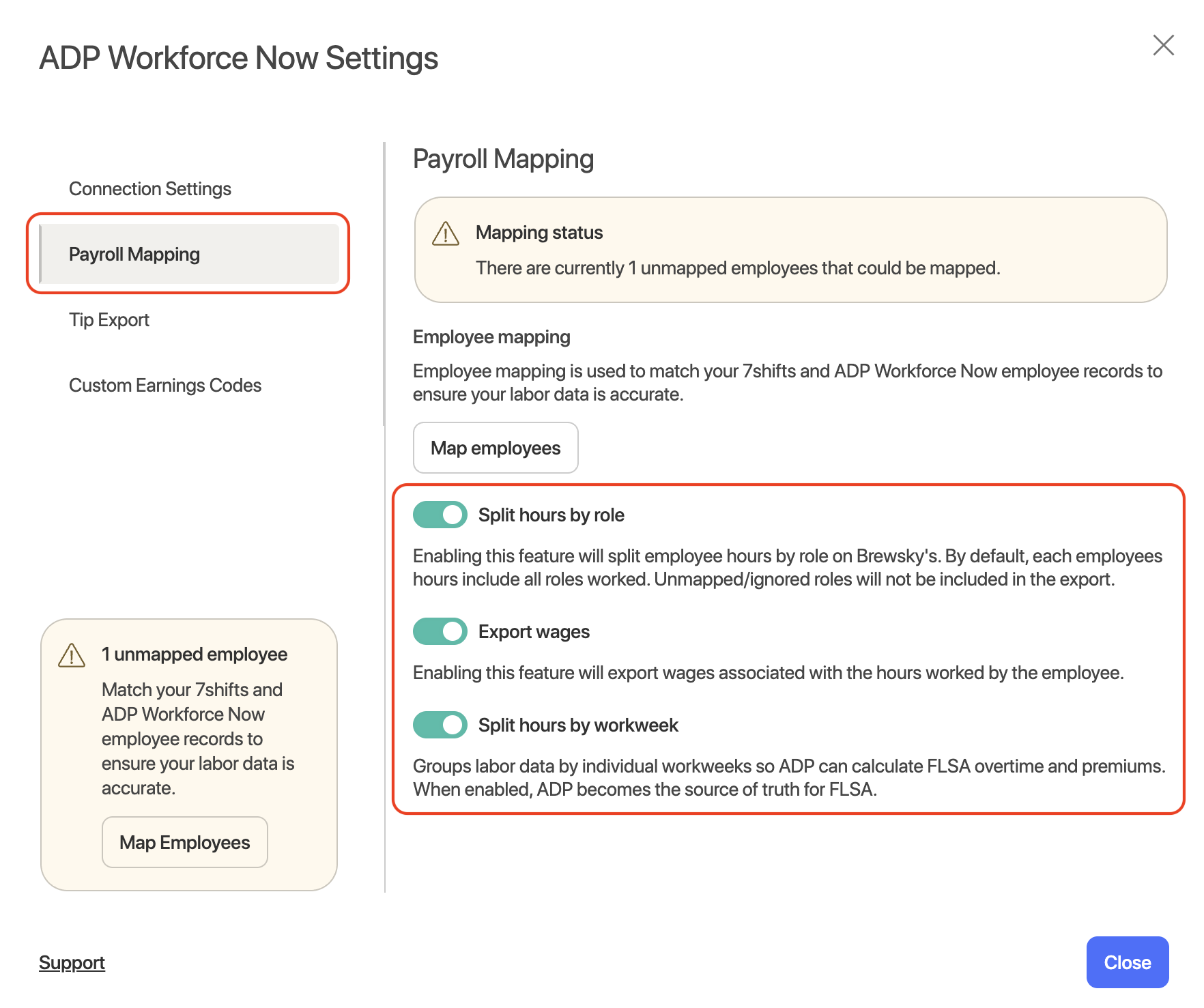Viewport: 1204px width, 1008px height.
Task: Click the Employee mapping section heading
Action: (491, 337)
